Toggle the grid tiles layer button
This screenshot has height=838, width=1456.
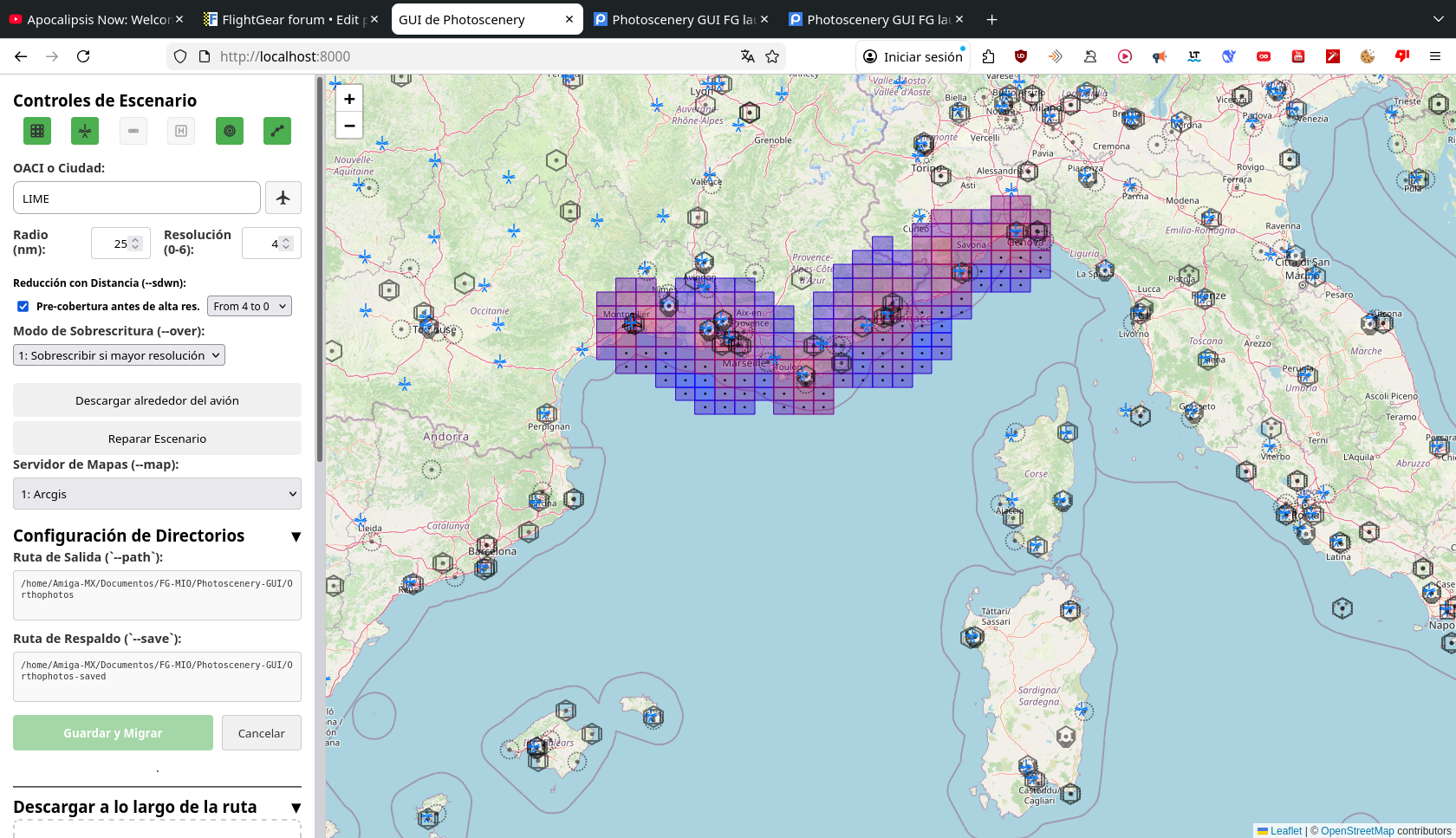[x=37, y=131]
